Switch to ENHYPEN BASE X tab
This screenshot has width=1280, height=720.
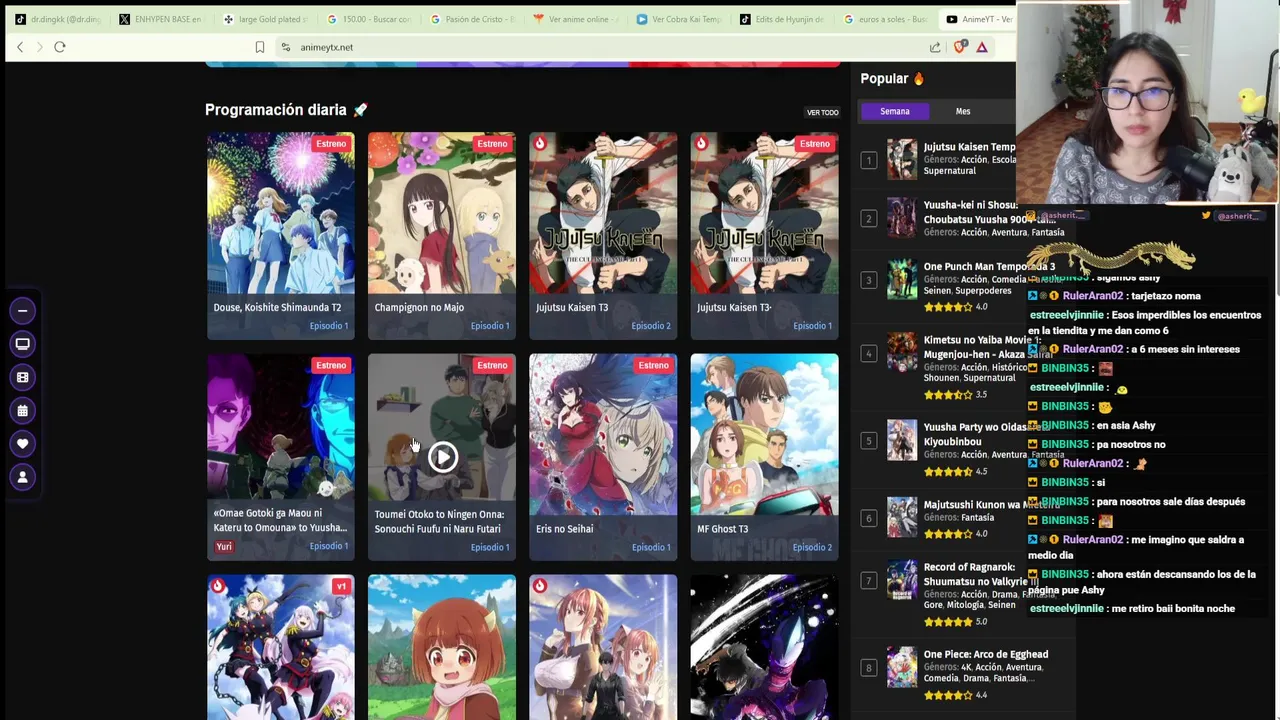[x=162, y=19]
